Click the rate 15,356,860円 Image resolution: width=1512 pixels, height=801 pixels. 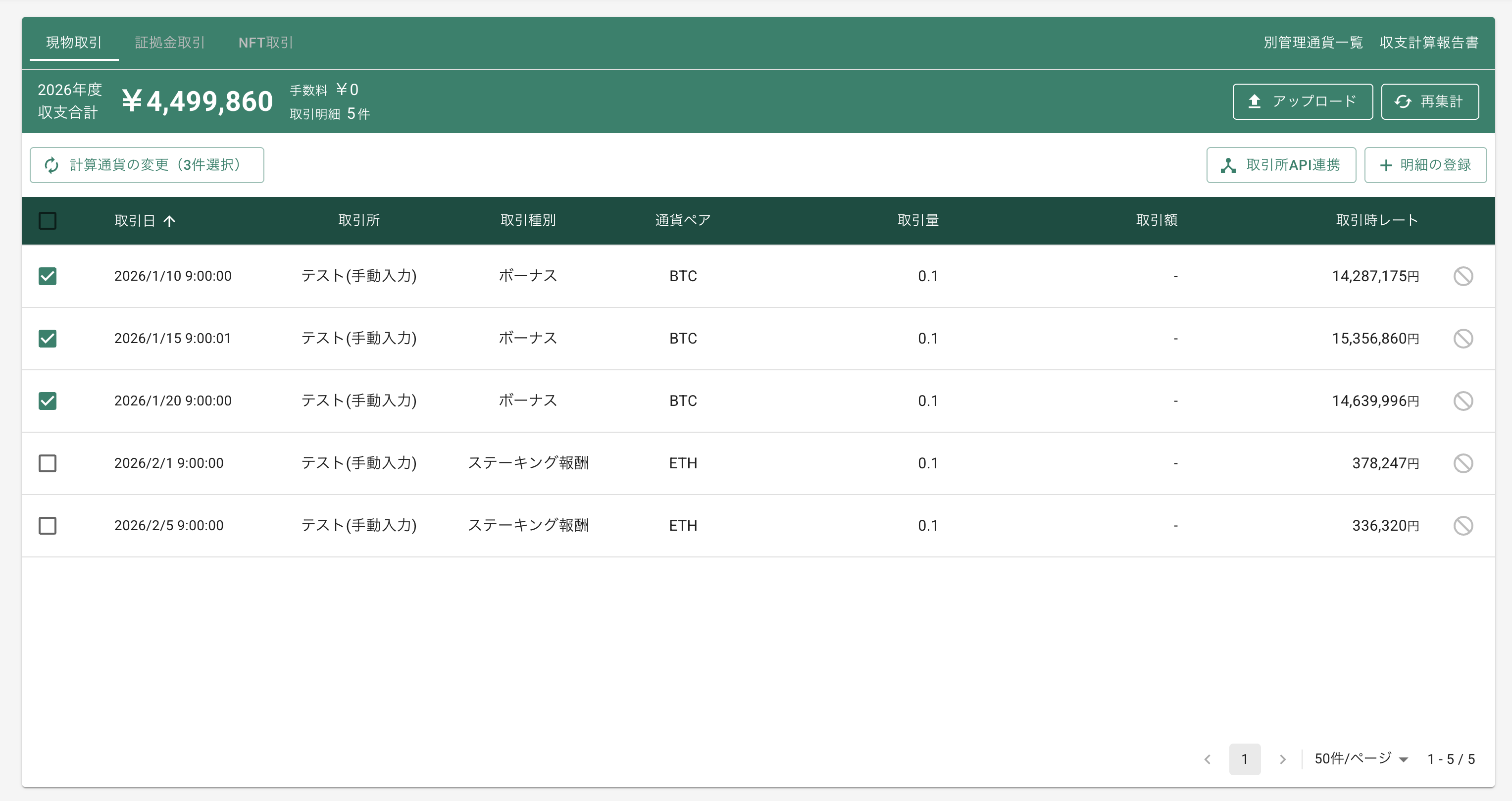click(x=1375, y=339)
